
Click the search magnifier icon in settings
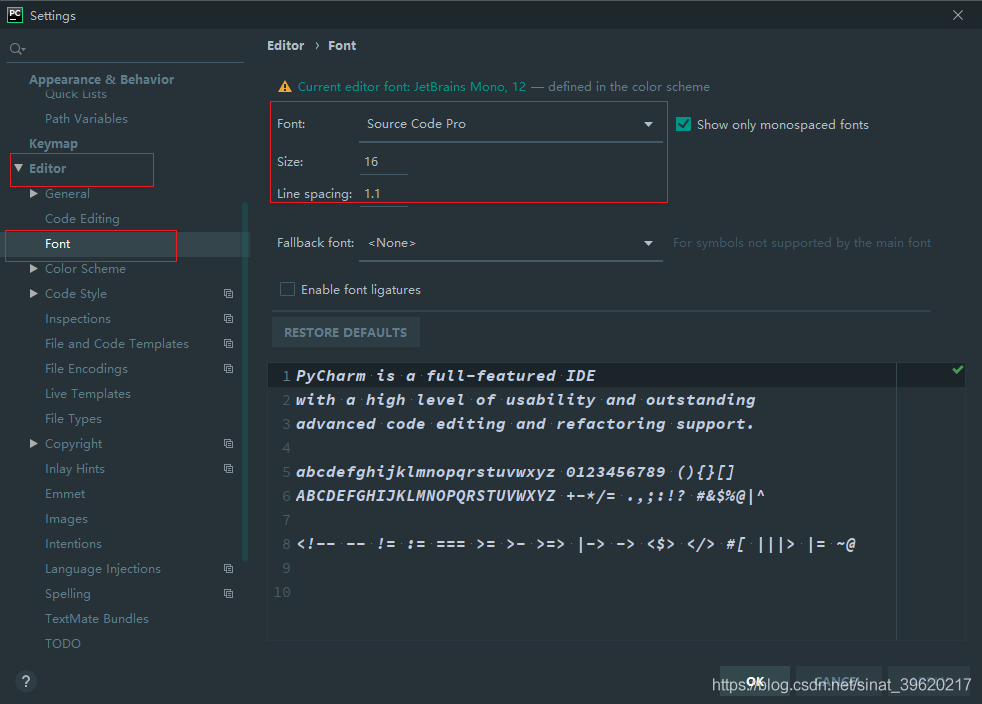click(x=16, y=49)
